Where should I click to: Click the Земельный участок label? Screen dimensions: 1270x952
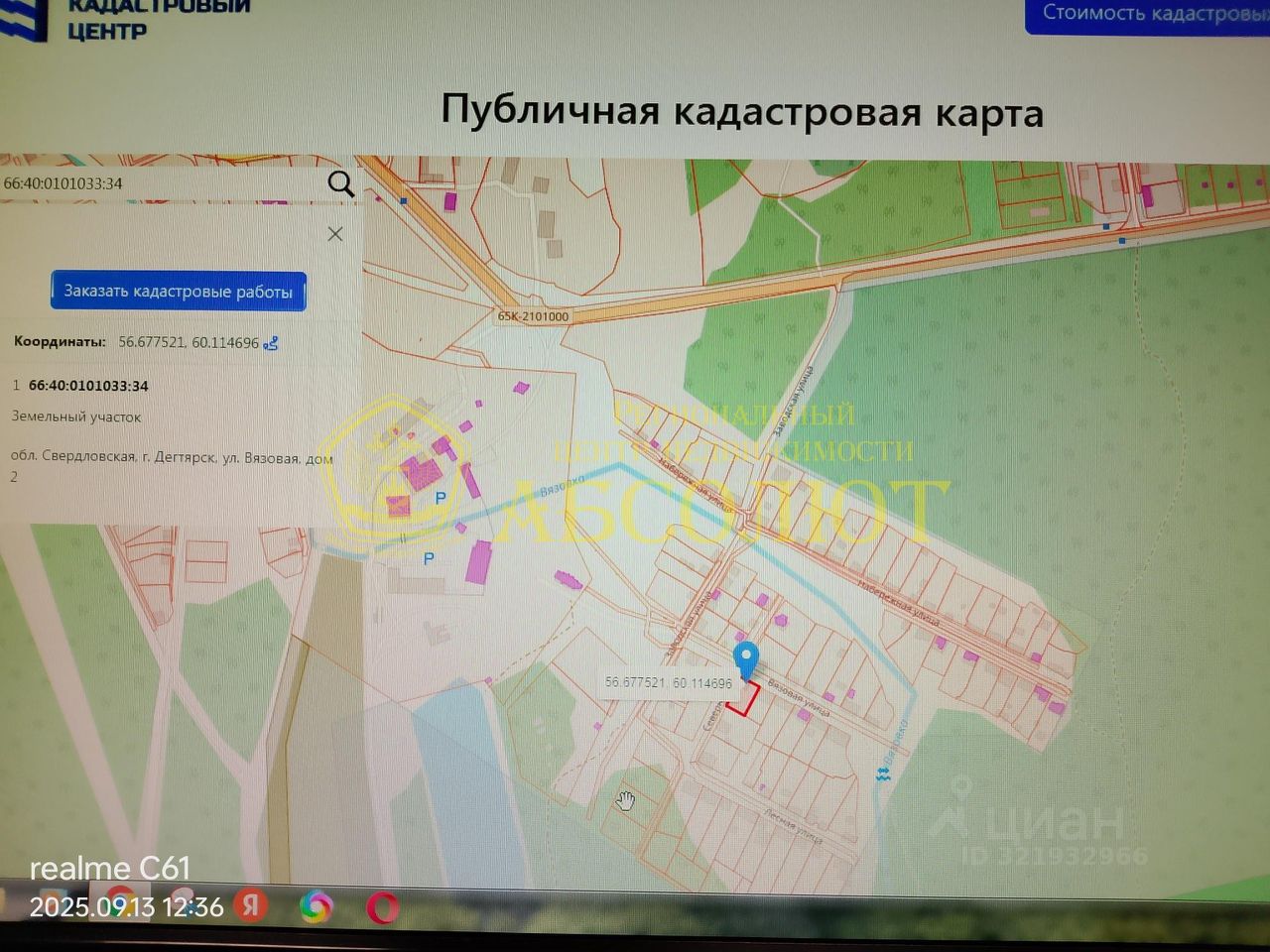pos(76,416)
